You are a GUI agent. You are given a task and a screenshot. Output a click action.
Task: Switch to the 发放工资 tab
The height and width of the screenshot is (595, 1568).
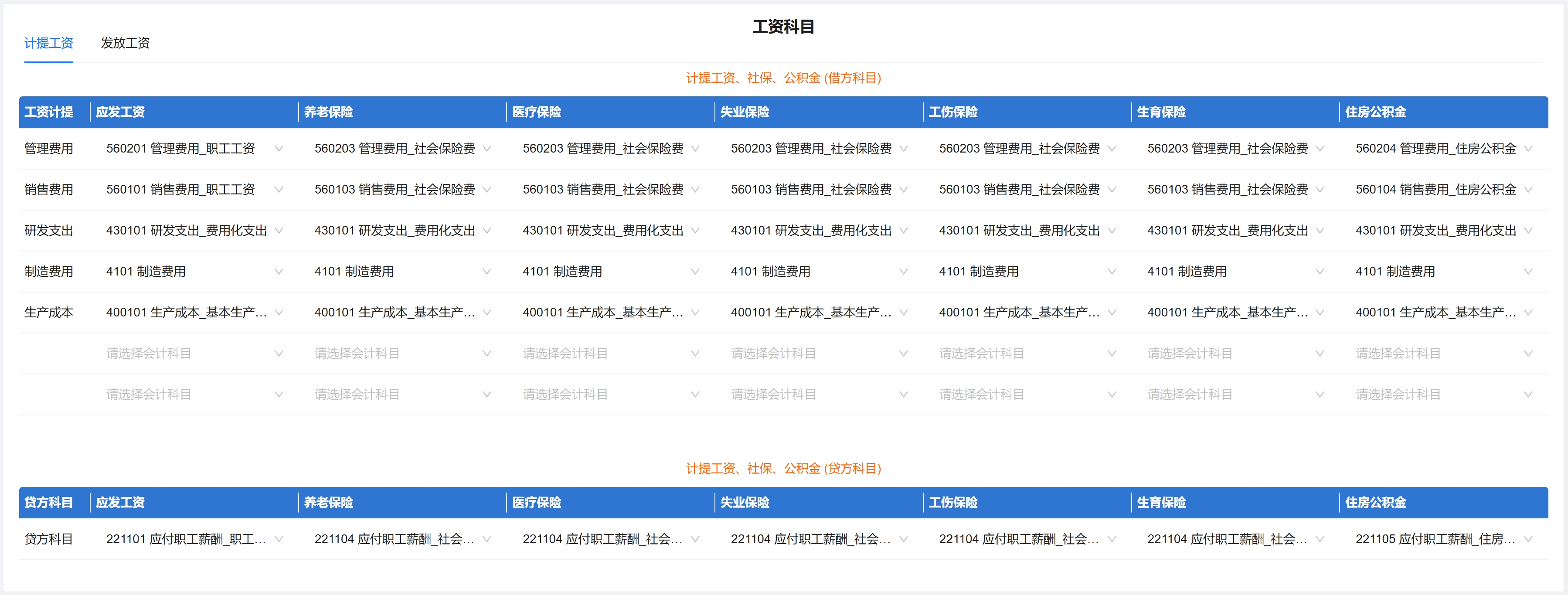pos(125,43)
